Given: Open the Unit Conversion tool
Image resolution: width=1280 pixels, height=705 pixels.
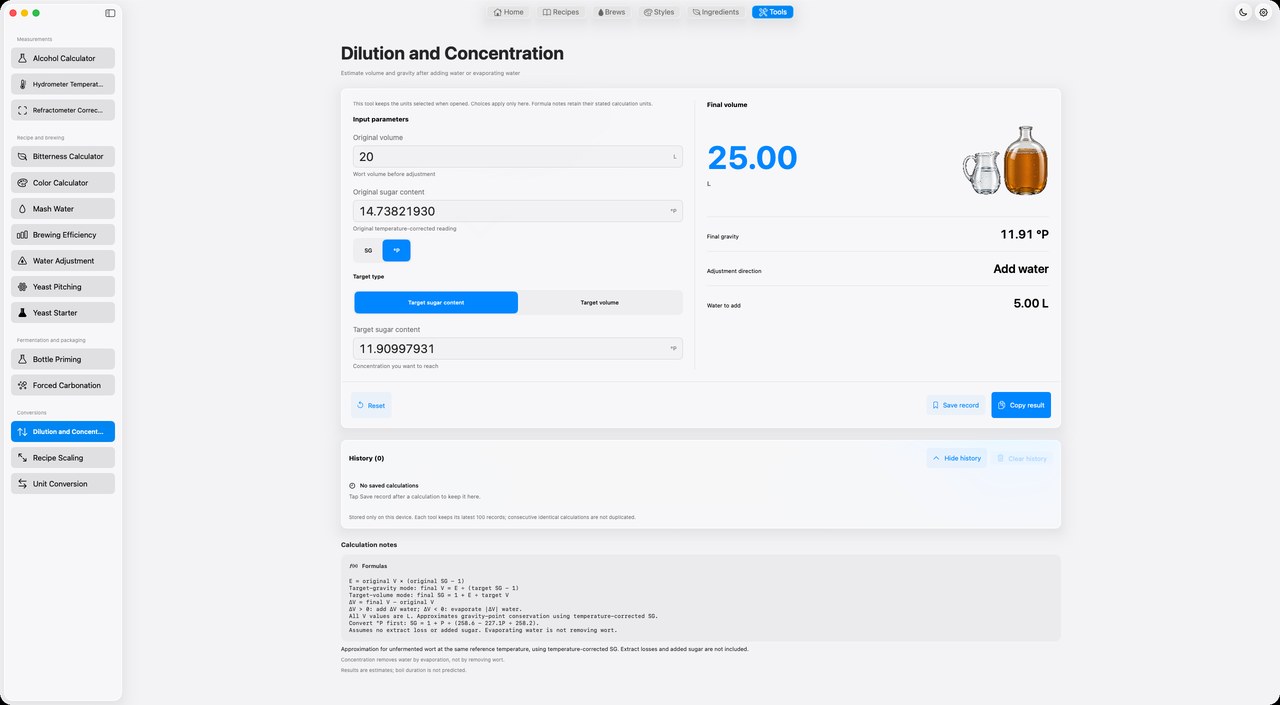Looking at the screenshot, I should [x=63, y=484].
